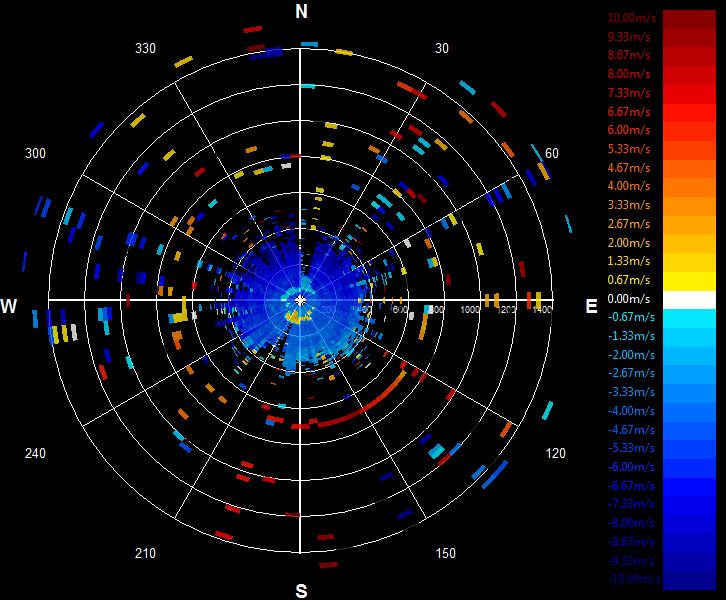This screenshot has height=600, width=726.
Task: Click the -4.00m/s legend label
Action: [631, 411]
